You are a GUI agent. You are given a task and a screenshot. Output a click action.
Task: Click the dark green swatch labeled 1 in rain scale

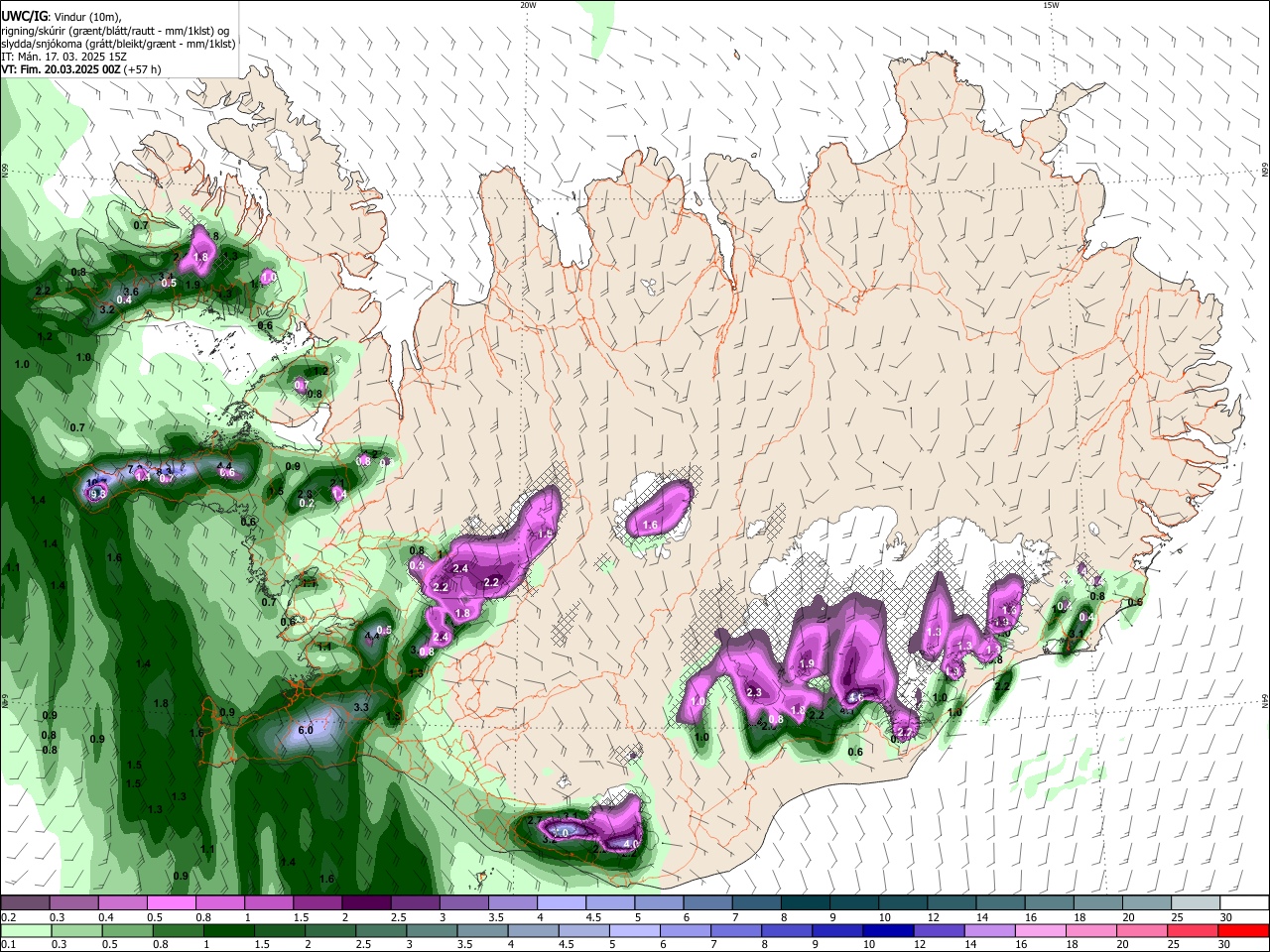click(227, 930)
